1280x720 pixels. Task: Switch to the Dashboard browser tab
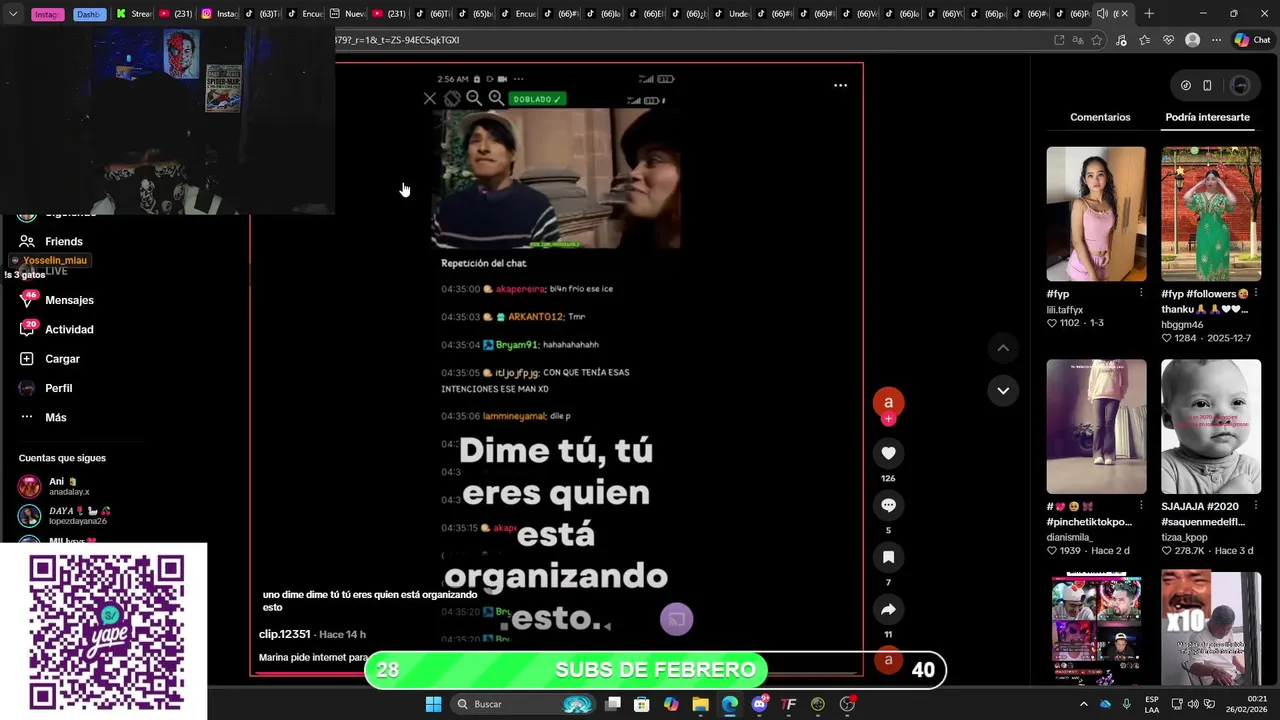(89, 14)
